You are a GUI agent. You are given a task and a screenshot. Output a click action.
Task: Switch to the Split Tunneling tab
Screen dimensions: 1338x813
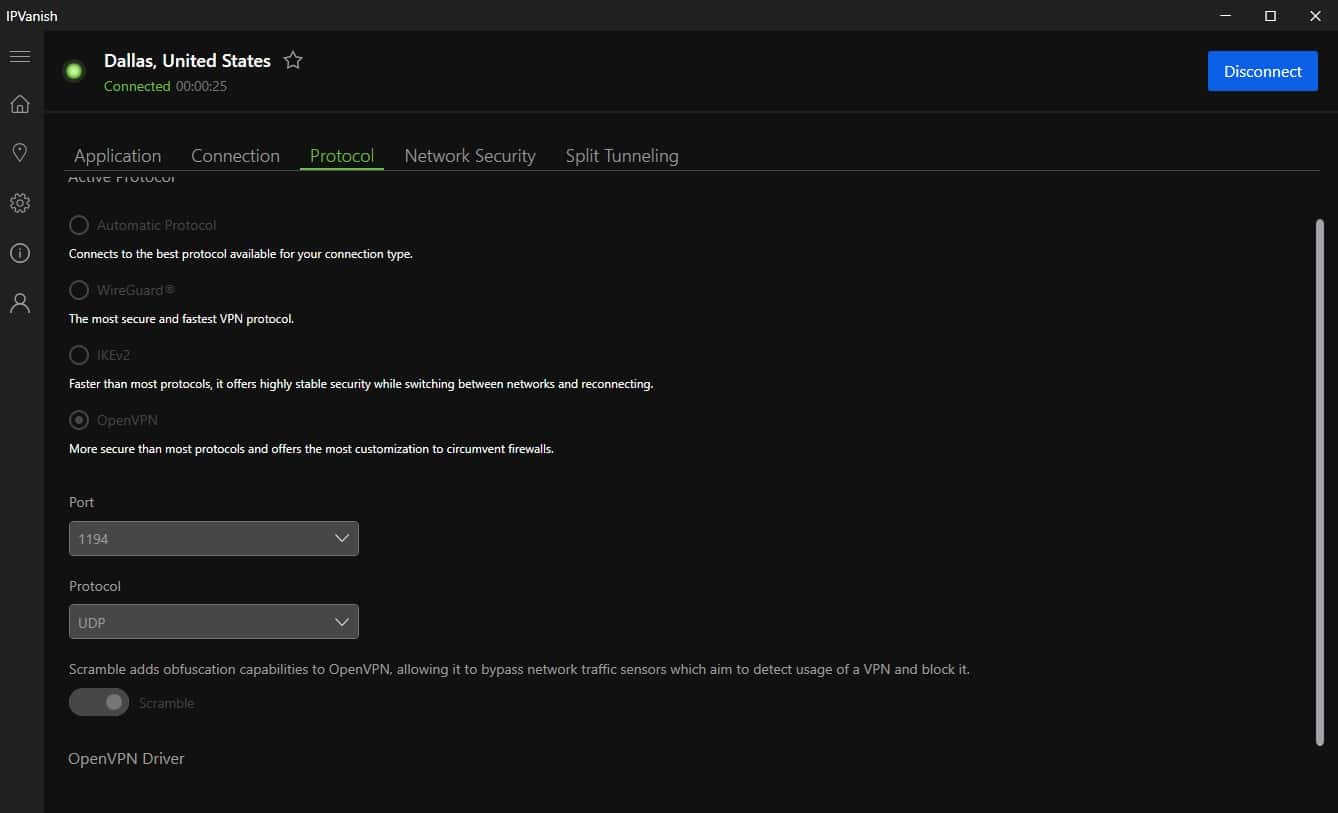pos(622,156)
